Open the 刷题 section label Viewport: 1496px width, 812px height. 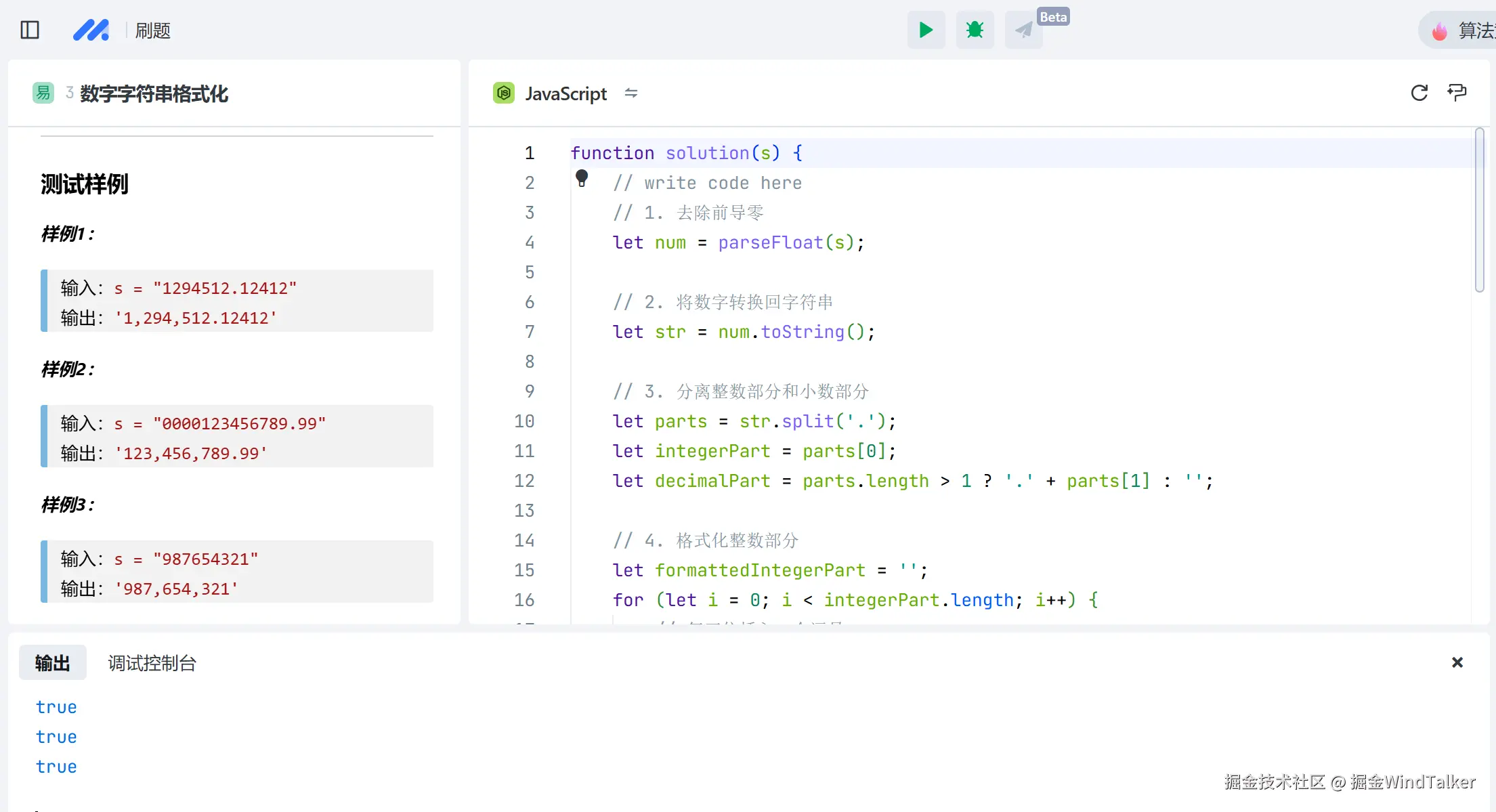click(152, 30)
